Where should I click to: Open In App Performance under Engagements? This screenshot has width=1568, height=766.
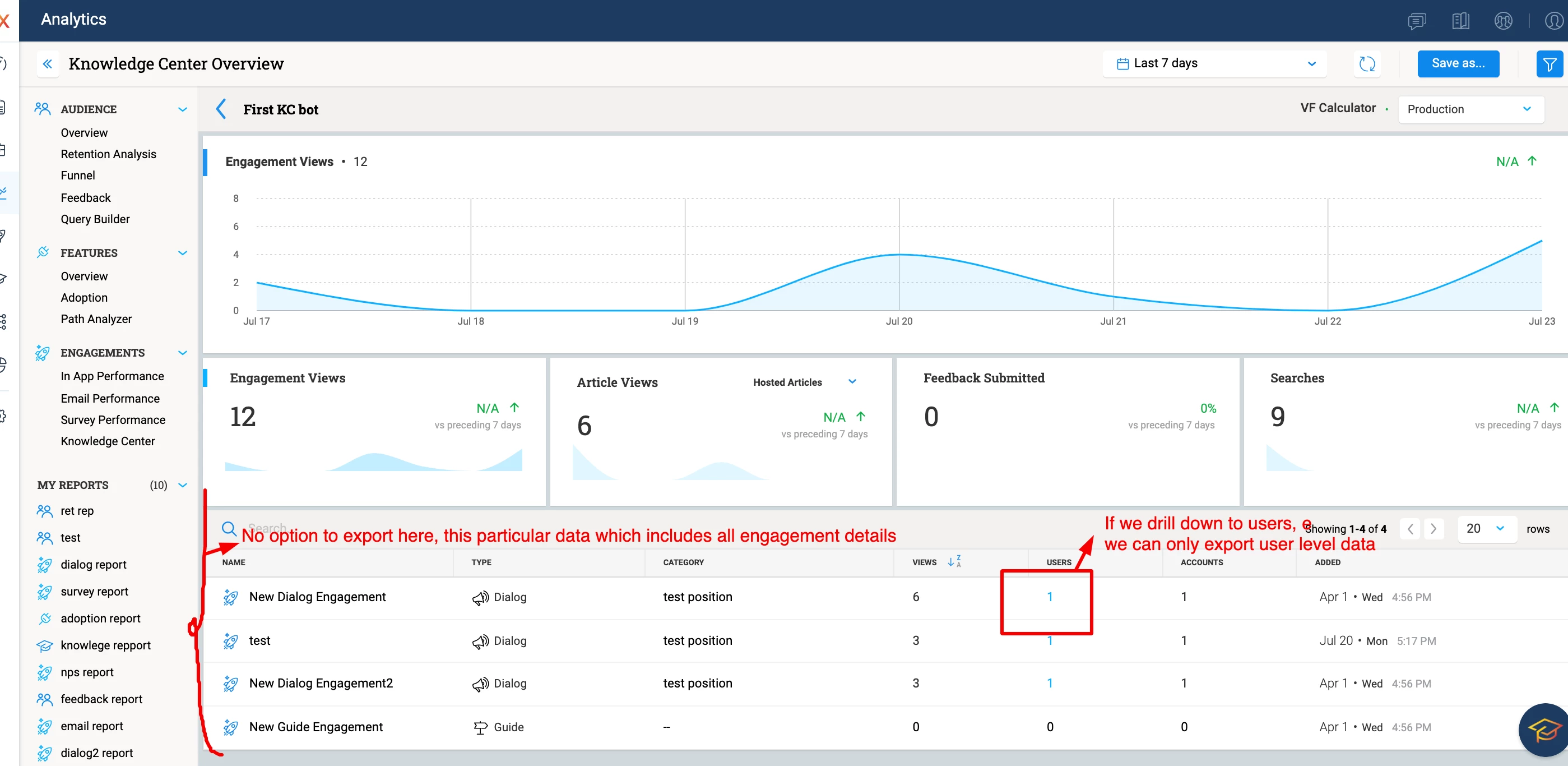point(112,376)
